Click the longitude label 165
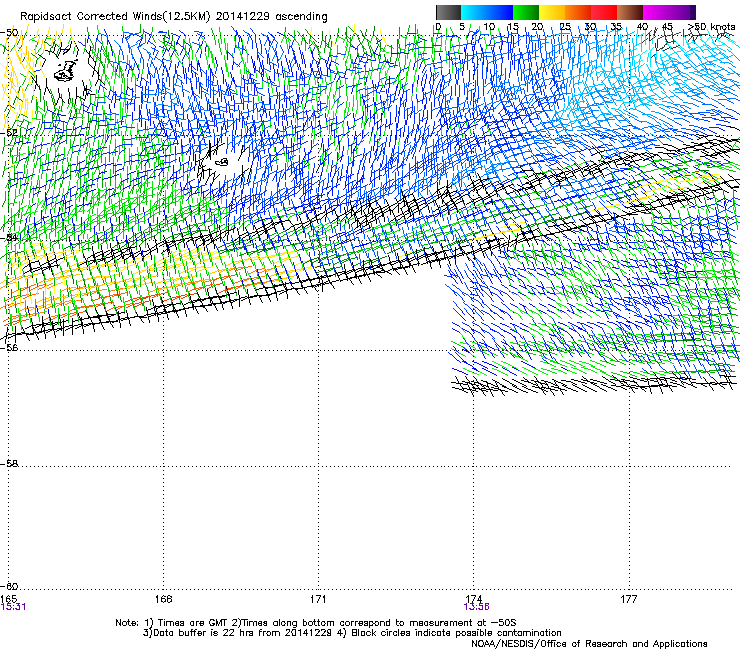The image size is (740, 650). 8,599
